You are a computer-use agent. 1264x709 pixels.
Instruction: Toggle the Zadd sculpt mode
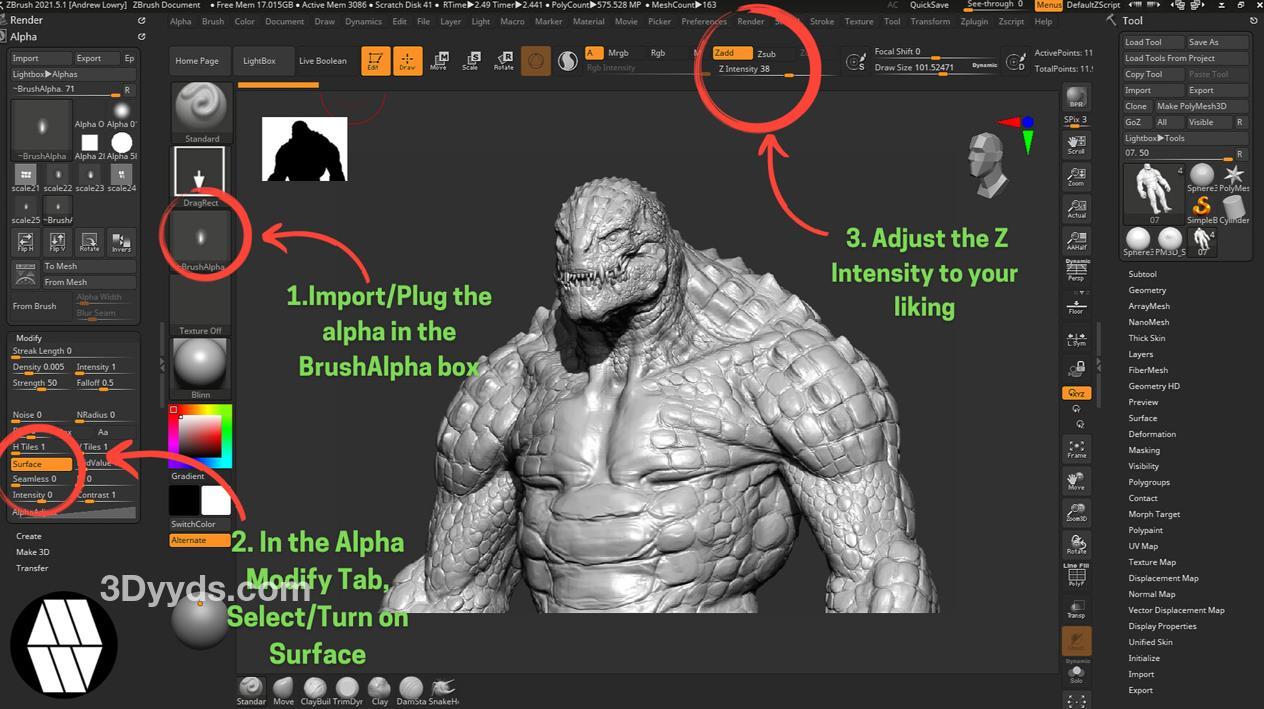coord(732,53)
